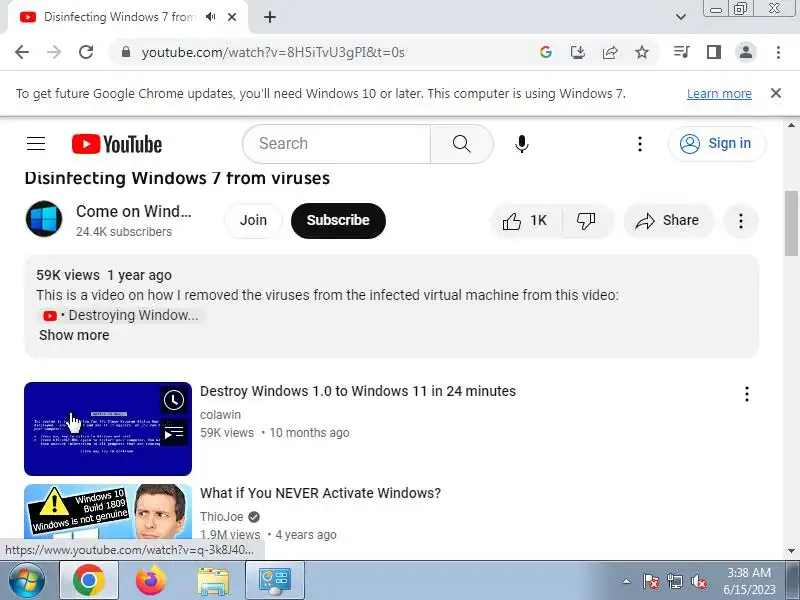
Task: Open Windows Explorer from taskbar
Action: pyautogui.click(x=213, y=581)
